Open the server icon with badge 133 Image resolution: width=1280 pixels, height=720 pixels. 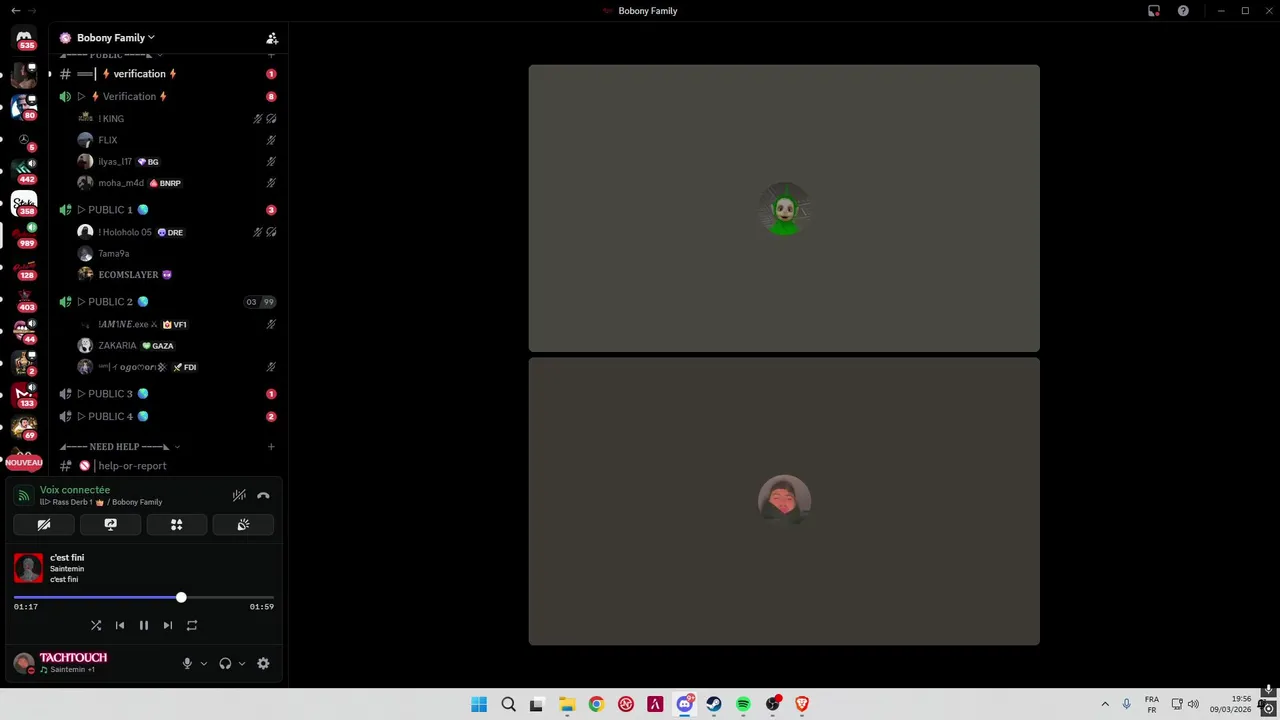[24, 396]
